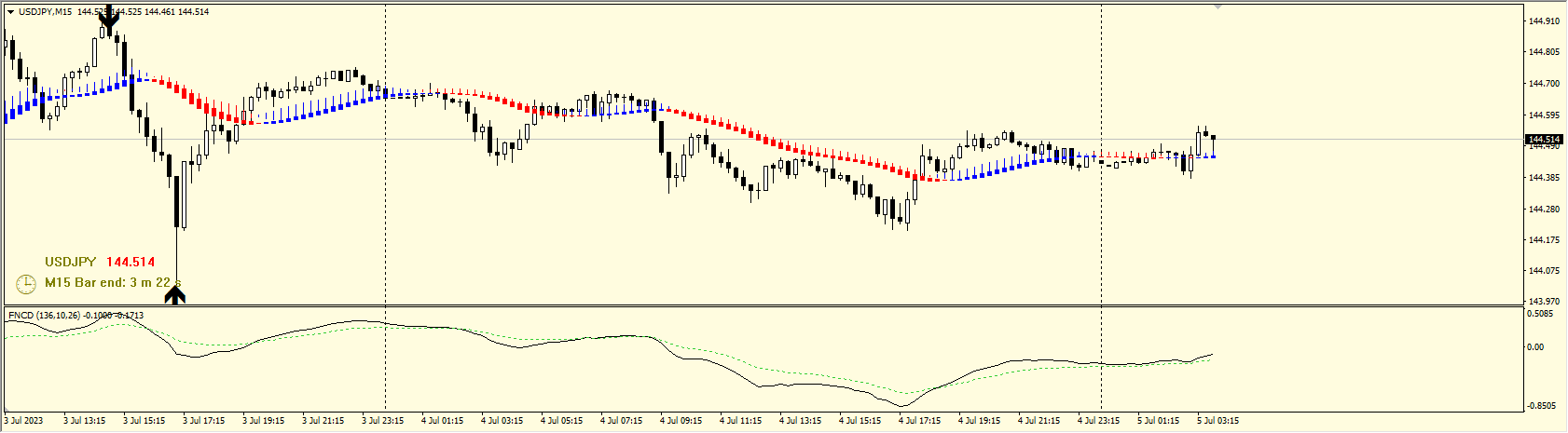This screenshot has width=1568, height=433.
Task: Click the 3 Jul 2023 date on time axis
Action: (24, 421)
